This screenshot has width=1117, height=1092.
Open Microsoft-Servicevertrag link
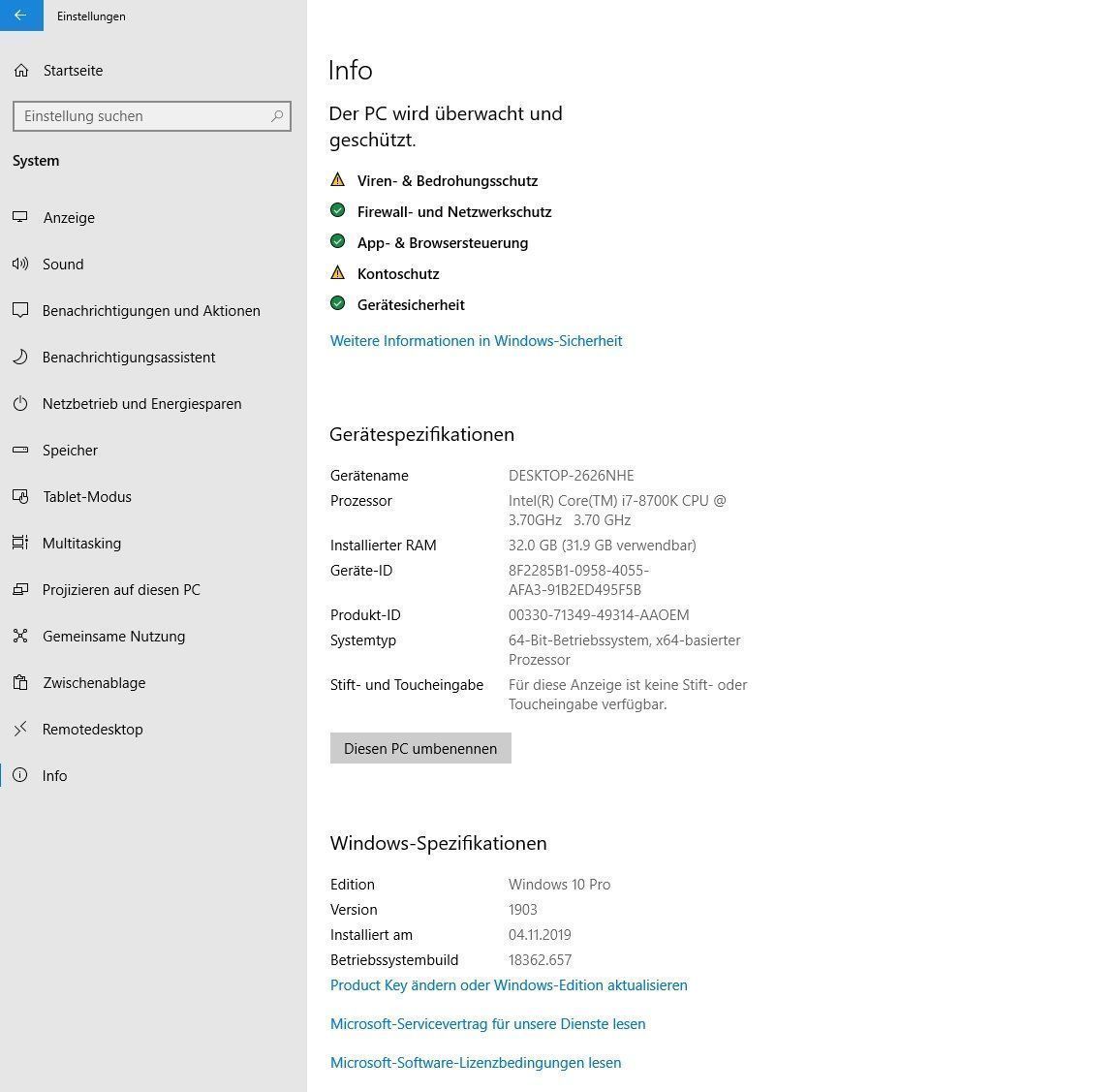coord(488,1023)
